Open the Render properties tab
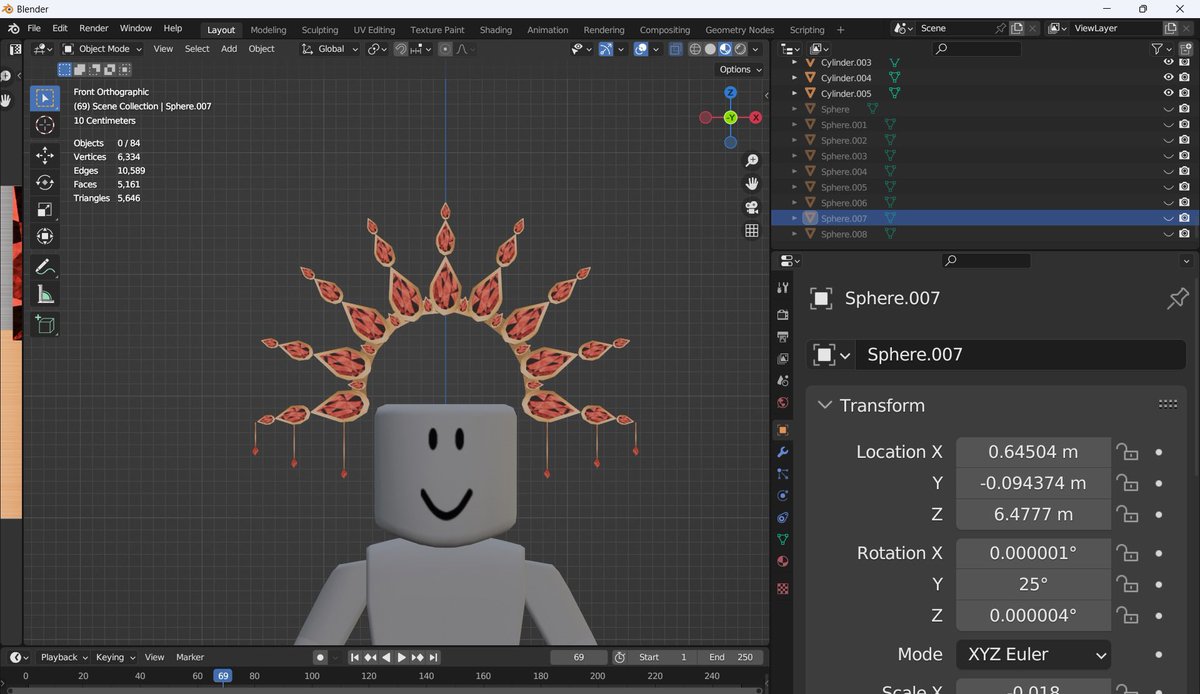Image resolution: width=1200 pixels, height=694 pixels. (x=783, y=315)
